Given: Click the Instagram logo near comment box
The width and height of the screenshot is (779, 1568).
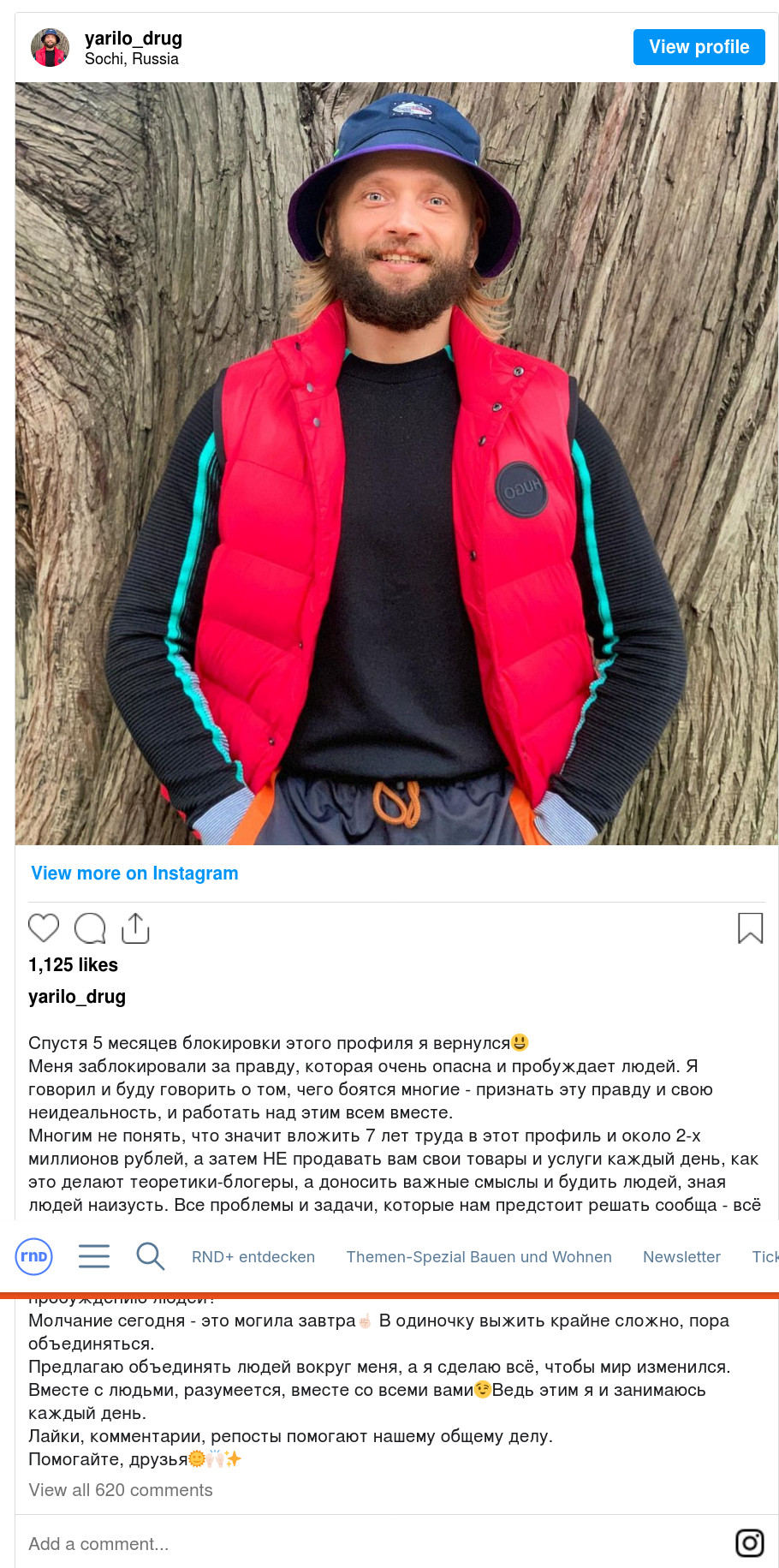Looking at the screenshot, I should pos(750,1543).
